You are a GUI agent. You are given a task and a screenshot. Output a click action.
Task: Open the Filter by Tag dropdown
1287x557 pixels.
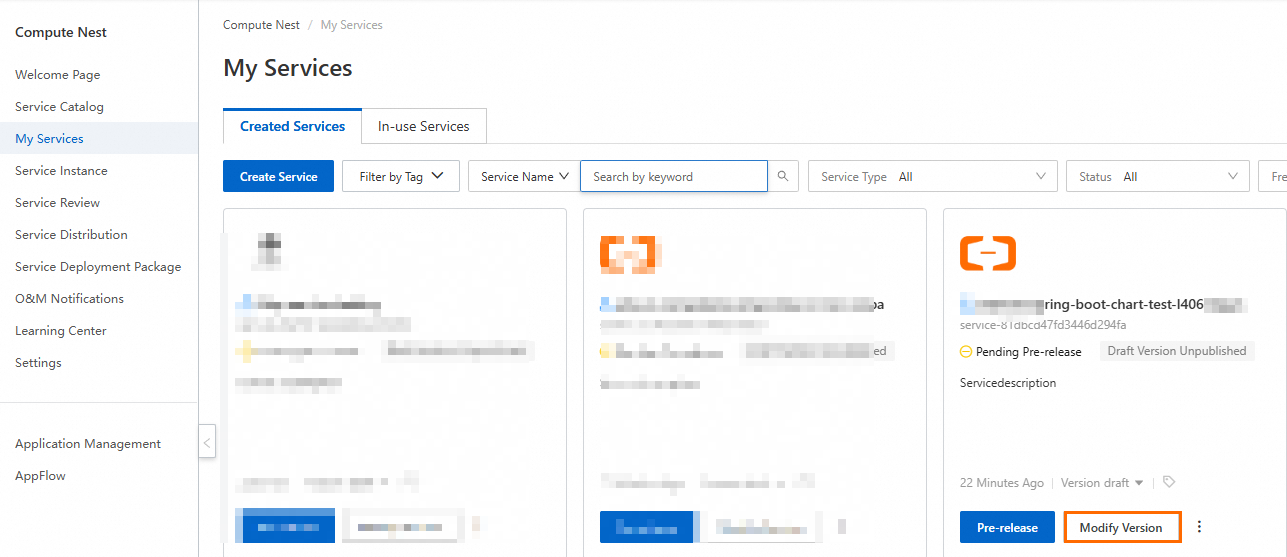pos(401,176)
